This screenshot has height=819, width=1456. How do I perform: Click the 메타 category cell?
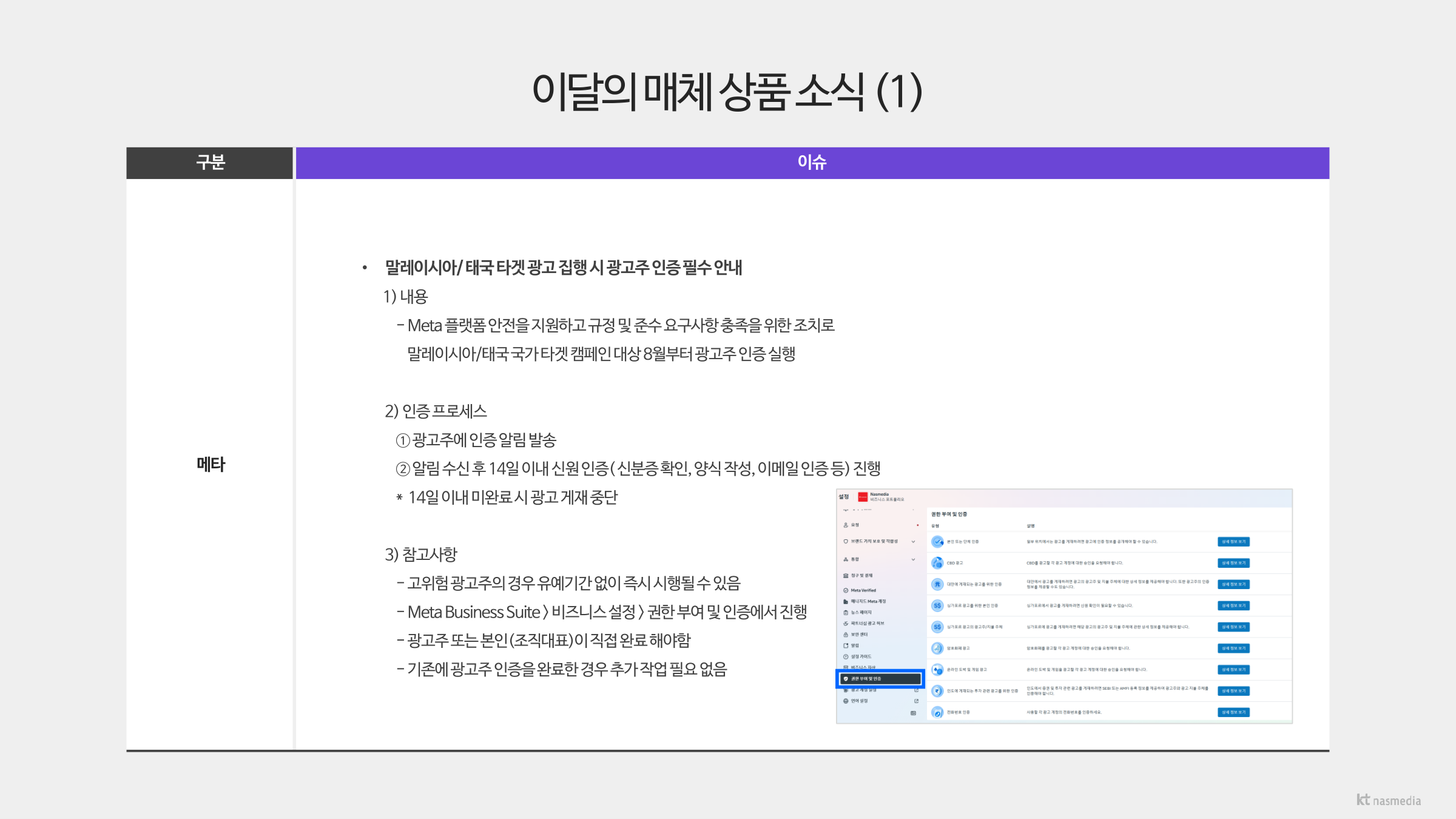(210, 465)
